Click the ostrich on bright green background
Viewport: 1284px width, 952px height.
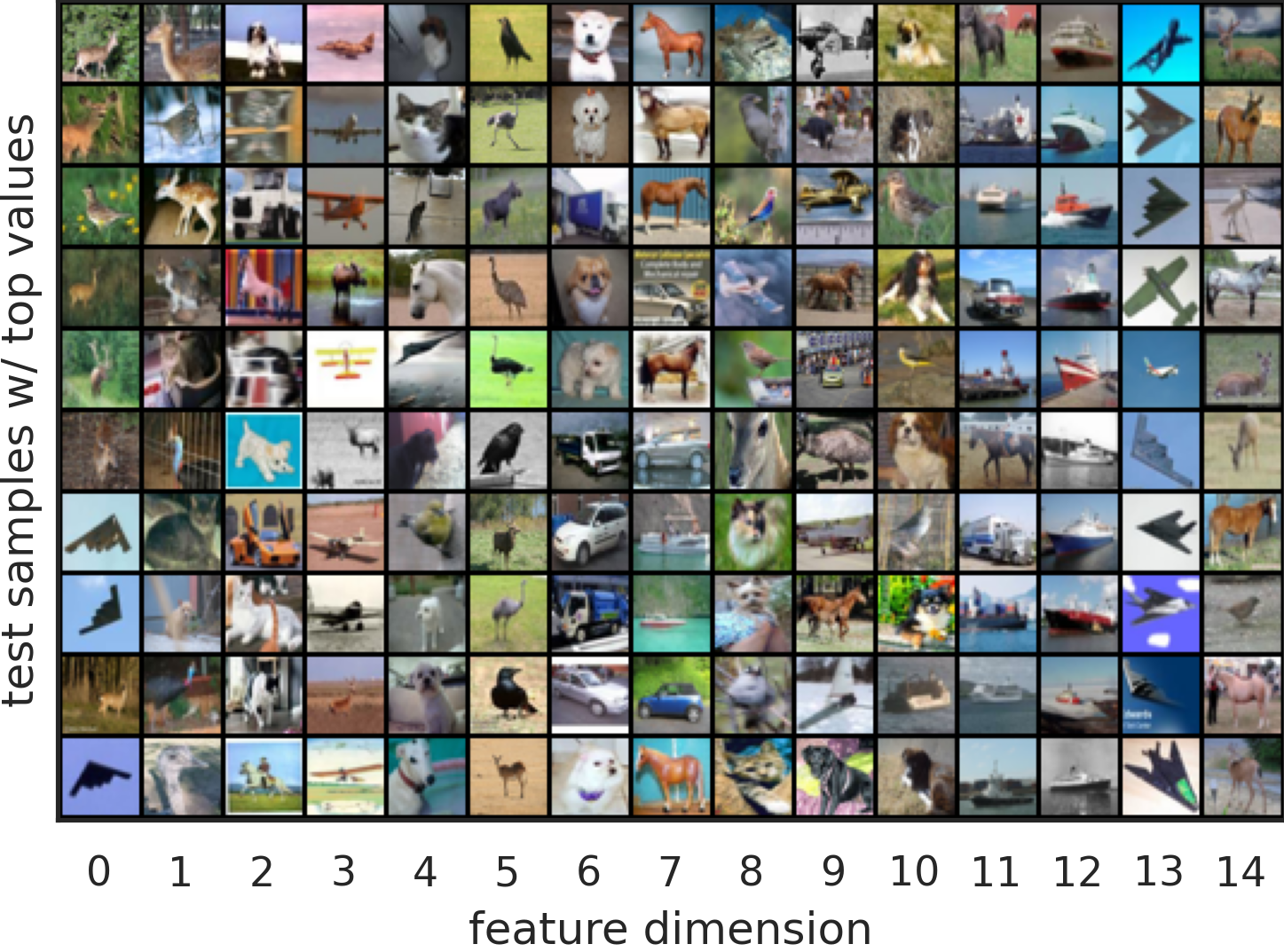[x=508, y=369]
